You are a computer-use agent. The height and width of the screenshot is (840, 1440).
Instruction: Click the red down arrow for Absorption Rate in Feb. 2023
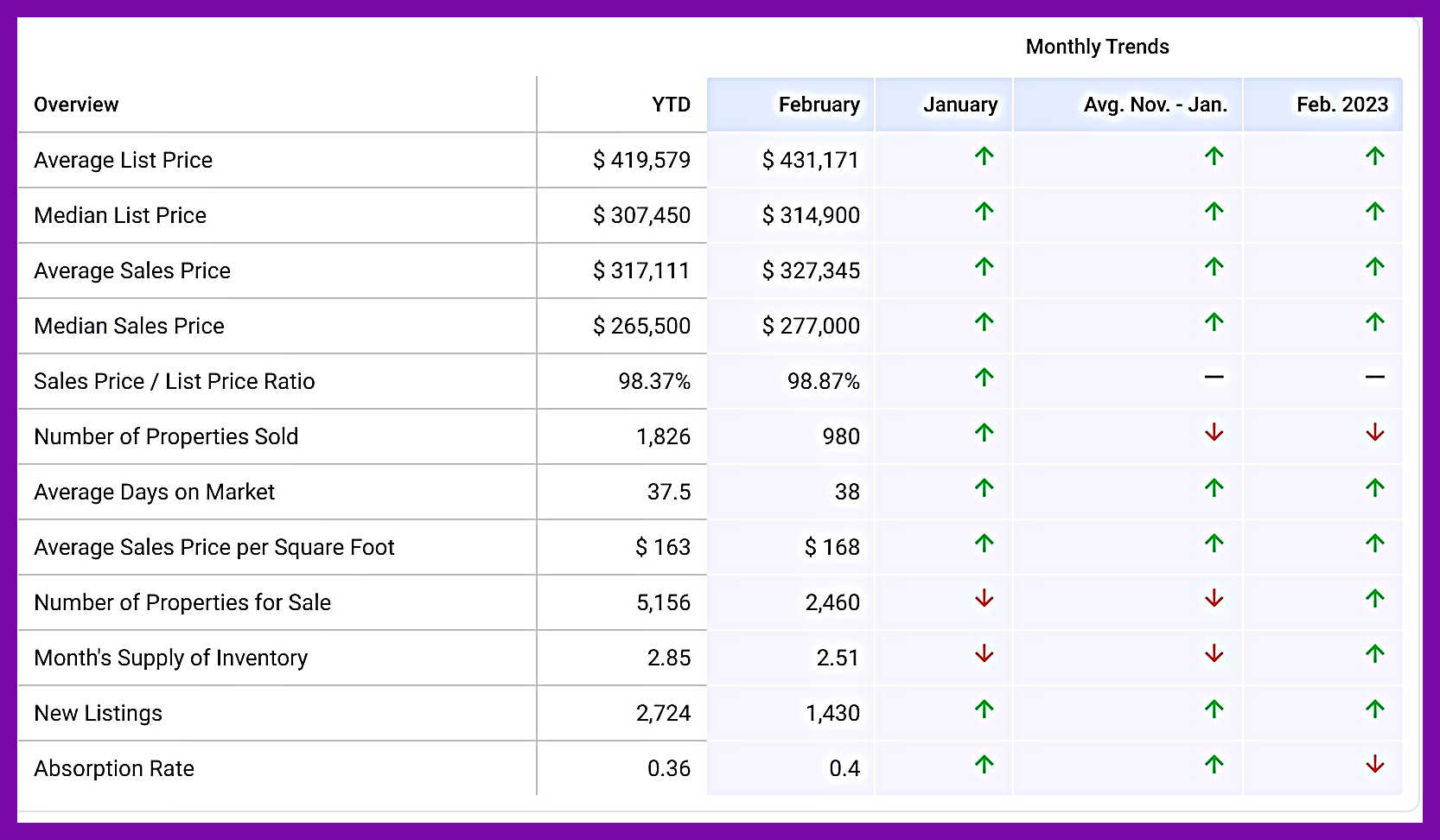point(1374,765)
